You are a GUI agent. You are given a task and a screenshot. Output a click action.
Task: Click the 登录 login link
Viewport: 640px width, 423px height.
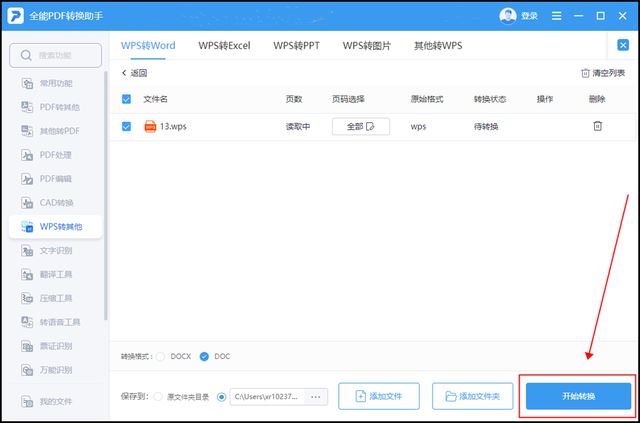[x=529, y=16]
